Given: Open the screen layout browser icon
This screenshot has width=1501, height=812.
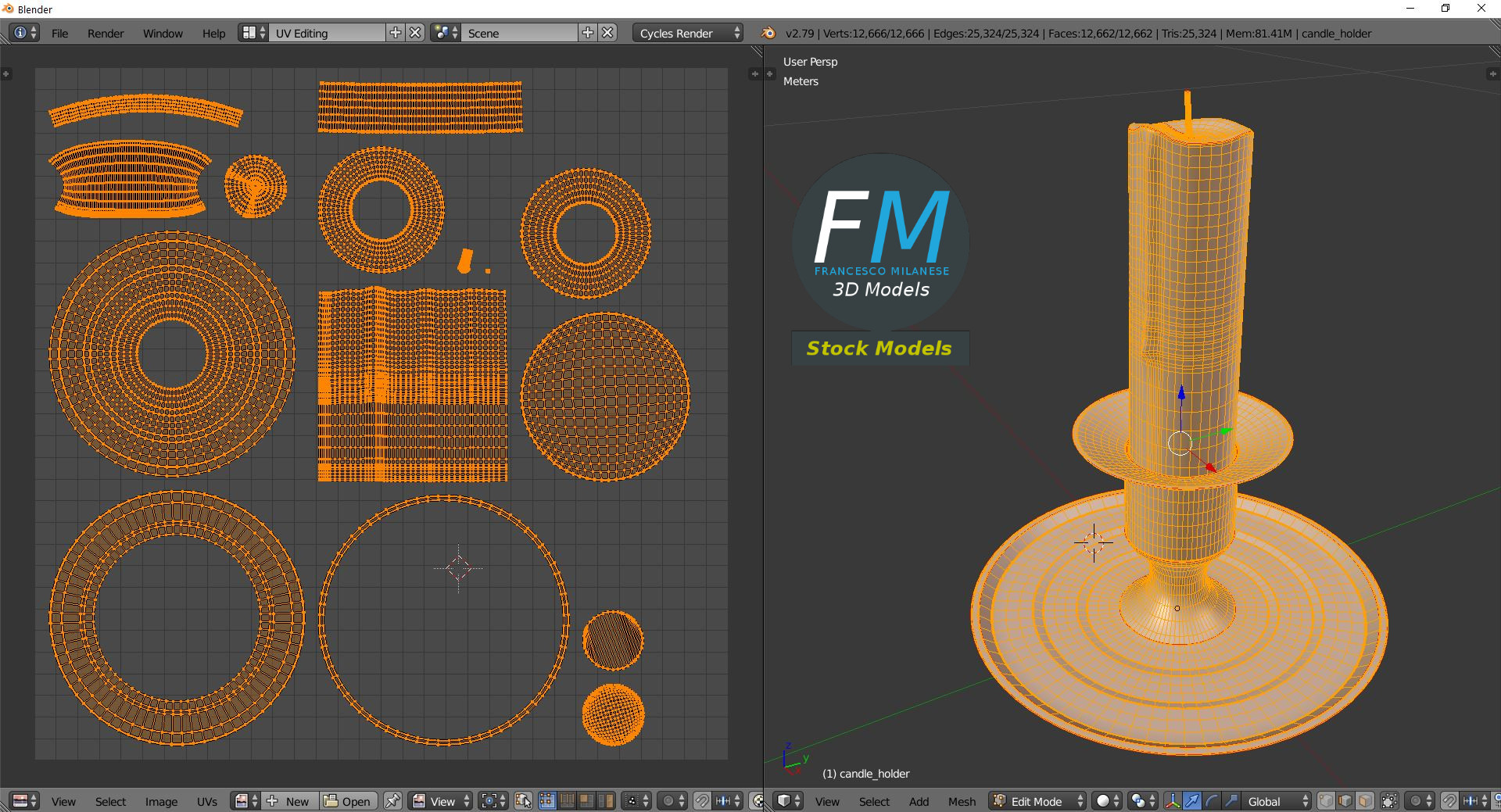Looking at the screenshot, I should [x=253, y=33].
